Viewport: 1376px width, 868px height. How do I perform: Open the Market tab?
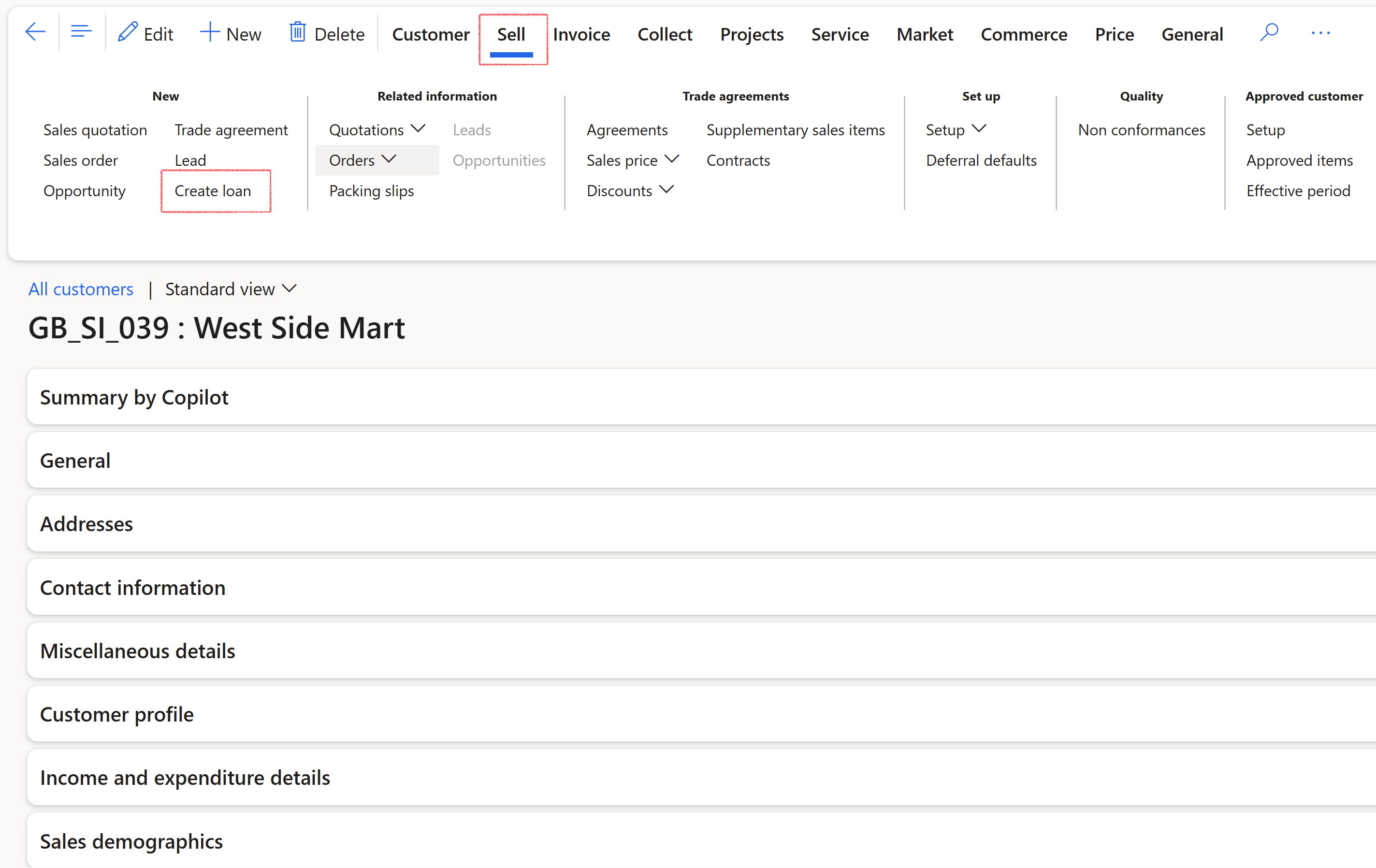tap(925, 34)
